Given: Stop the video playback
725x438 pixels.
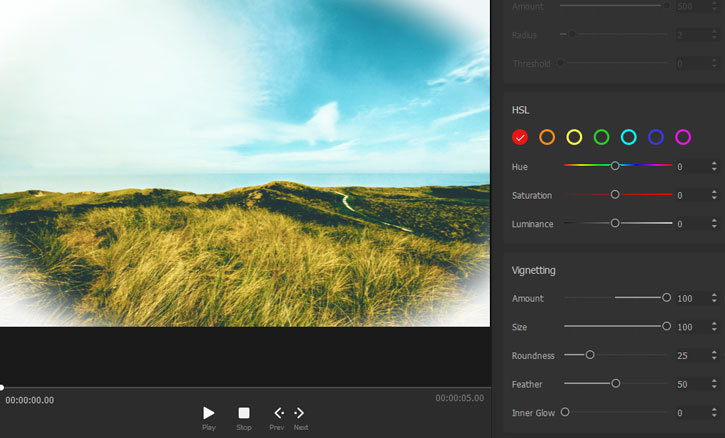Looking at the screenshot, I should click(244, 413).
